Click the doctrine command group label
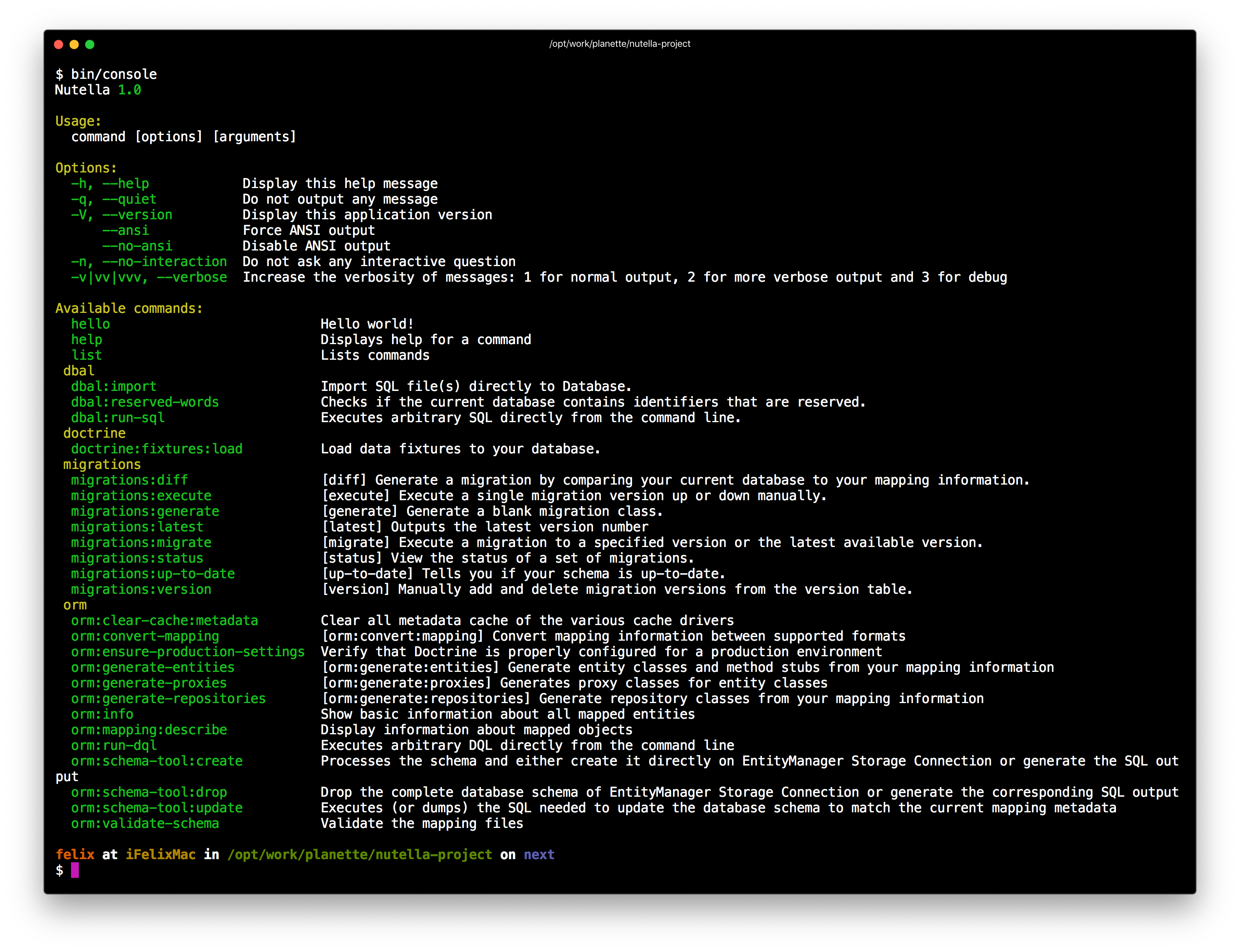The height and width of the screenshot is (952, 1240). [95, 433]
